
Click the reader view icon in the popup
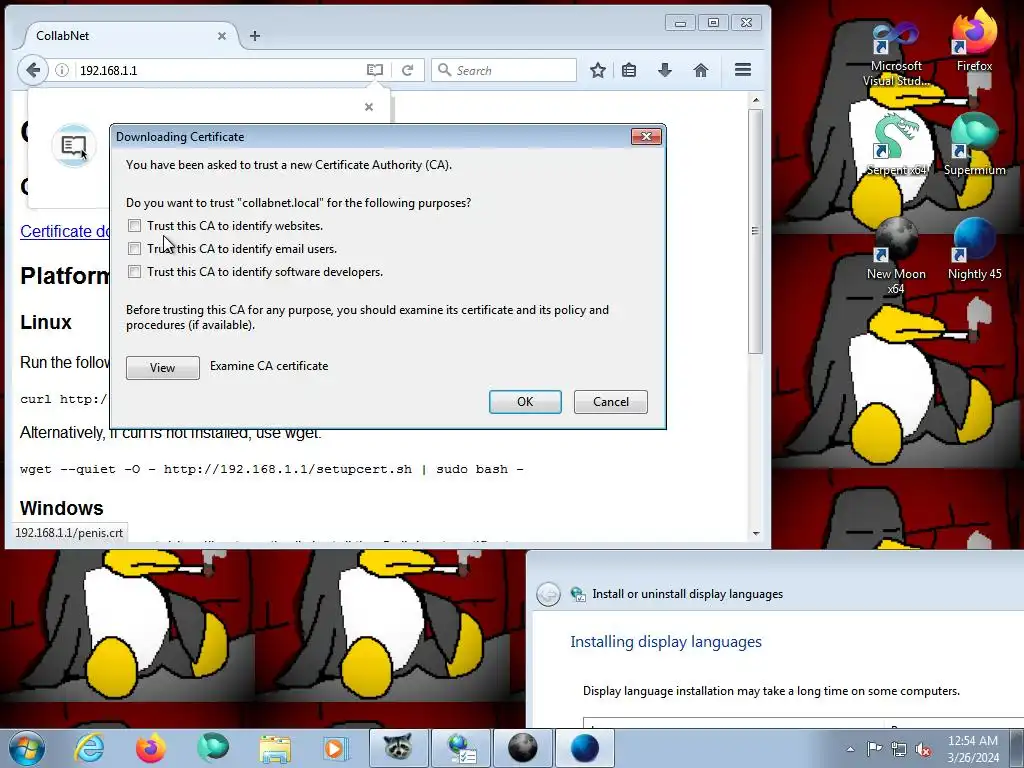click(x=74, y=145)
